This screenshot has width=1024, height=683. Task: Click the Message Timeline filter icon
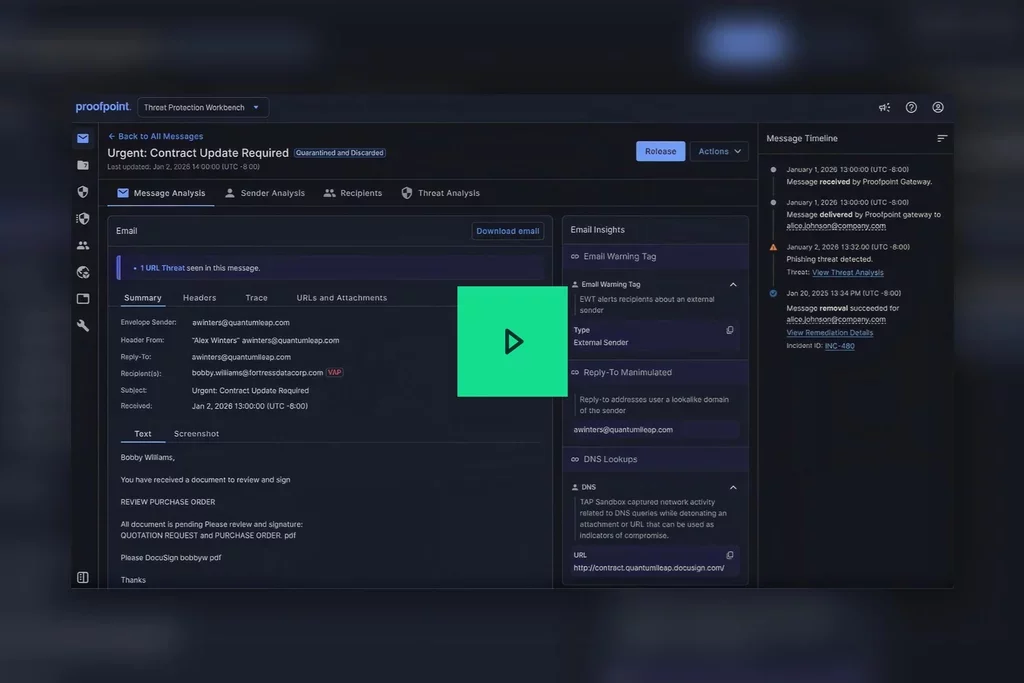pyautogui.click(x=942, y=138)
